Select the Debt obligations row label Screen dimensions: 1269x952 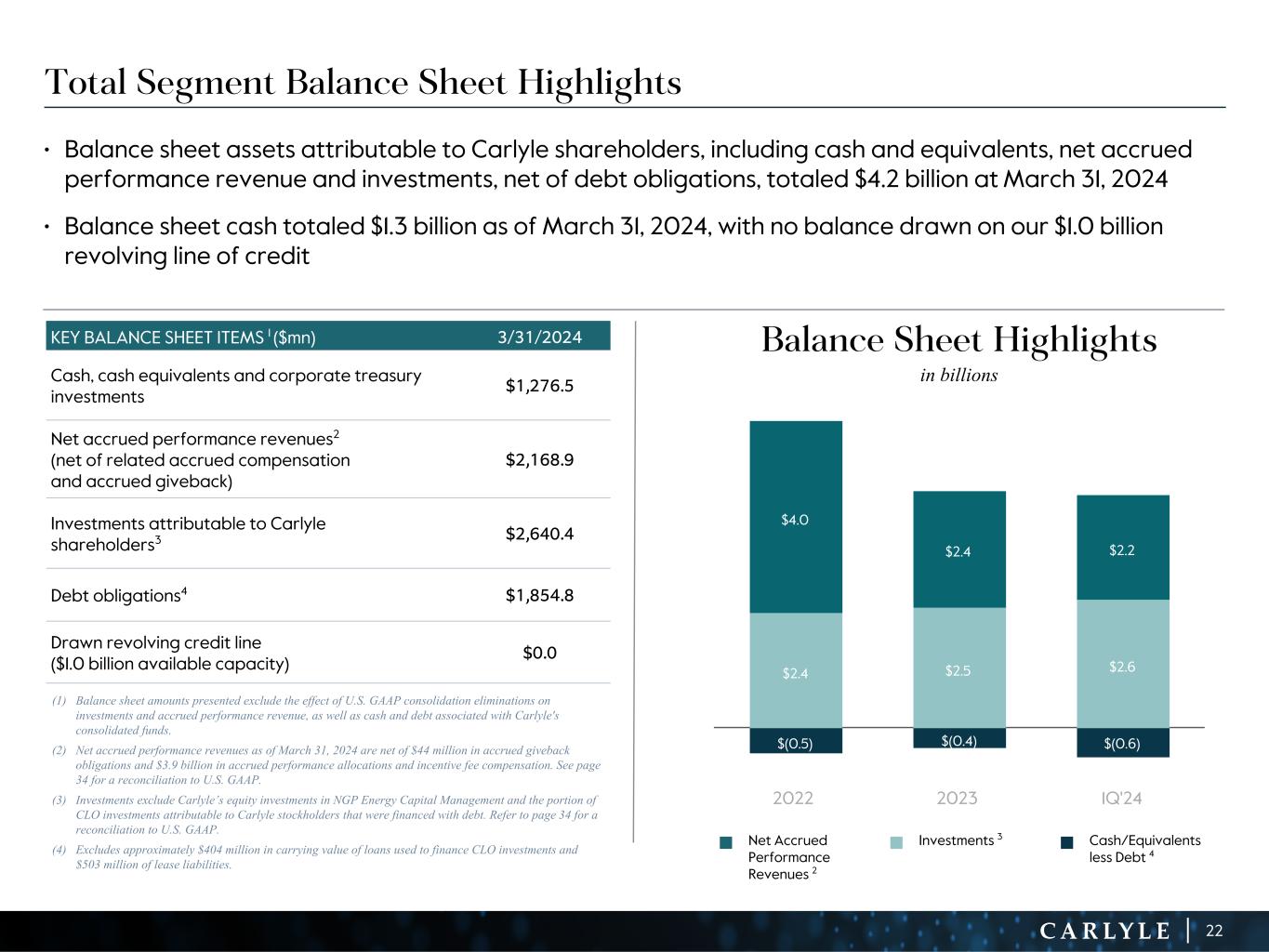click(x=120, y=595)
